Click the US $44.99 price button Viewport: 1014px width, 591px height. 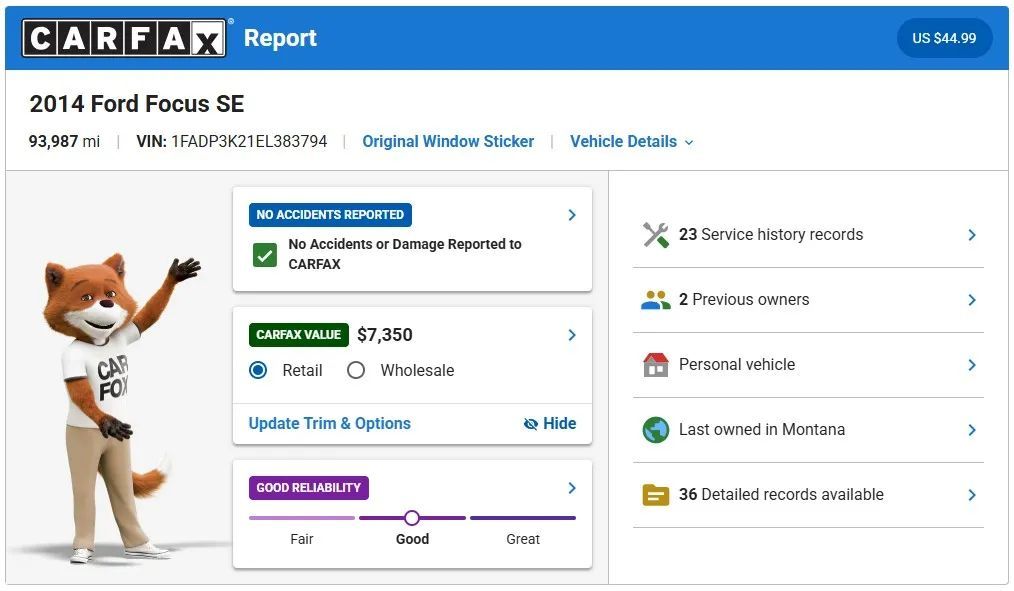click(944, 38)
